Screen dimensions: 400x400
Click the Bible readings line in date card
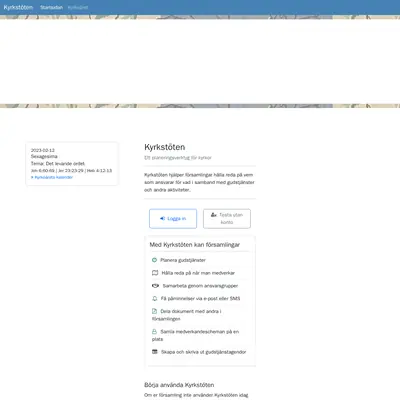(71, 171)
